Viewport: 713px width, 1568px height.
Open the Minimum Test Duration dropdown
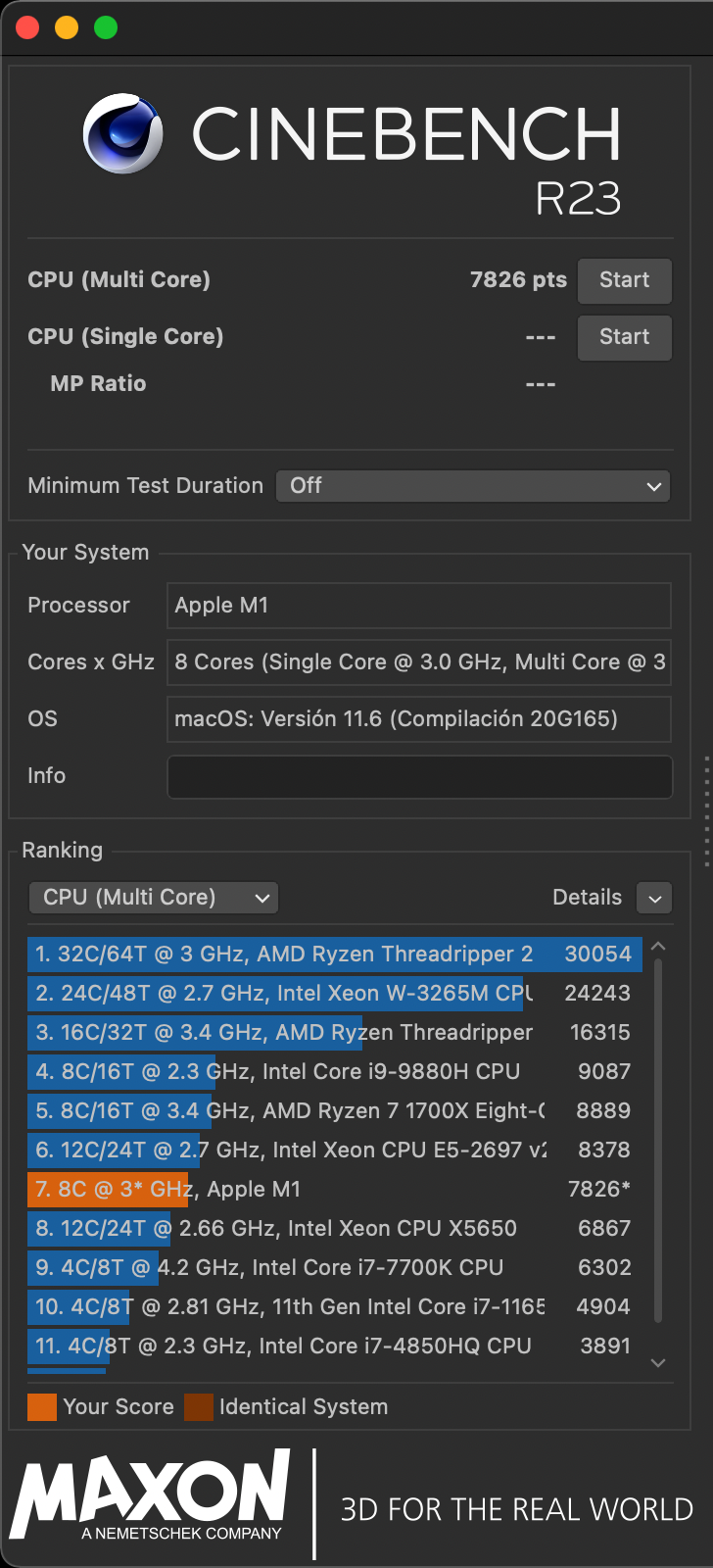click(473, 486)
